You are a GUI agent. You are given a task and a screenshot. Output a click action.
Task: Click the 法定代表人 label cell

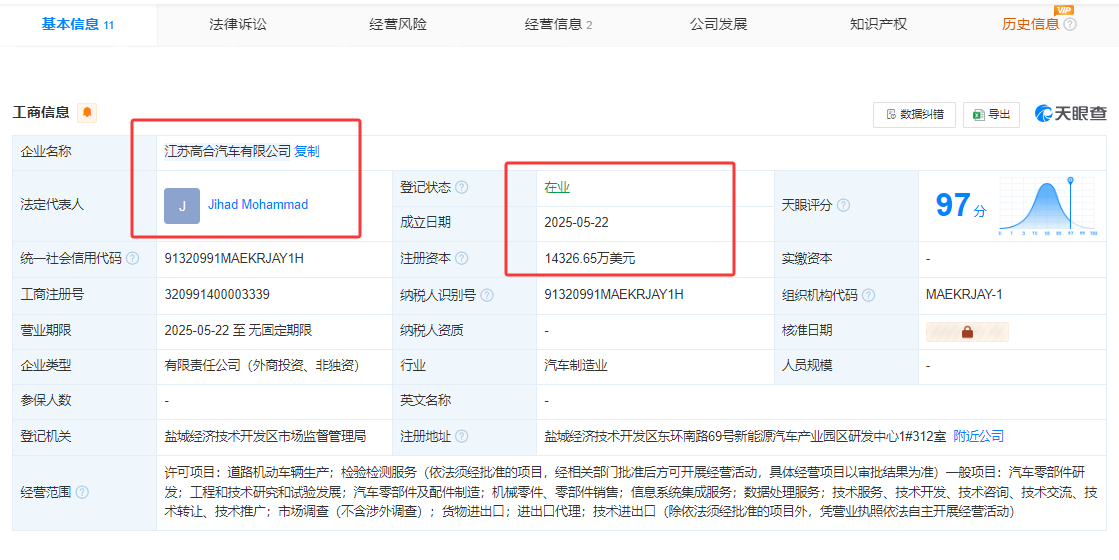[84, 205]
